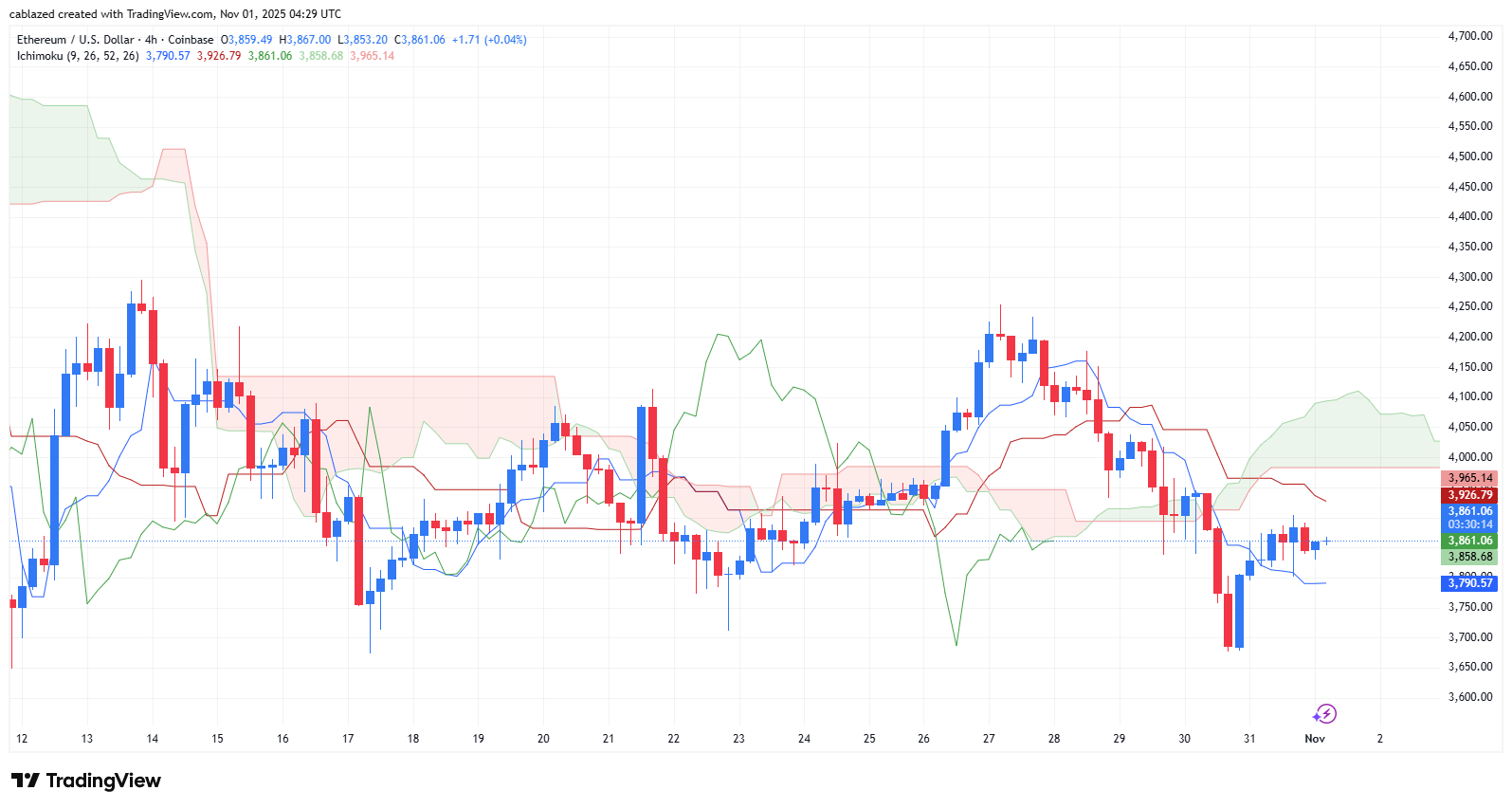The height and width of the screenshot is (809, 1512).
Task: Click the green 3,861.06 price axis label
Action: pyautogui.click(x=1468, y=541)
